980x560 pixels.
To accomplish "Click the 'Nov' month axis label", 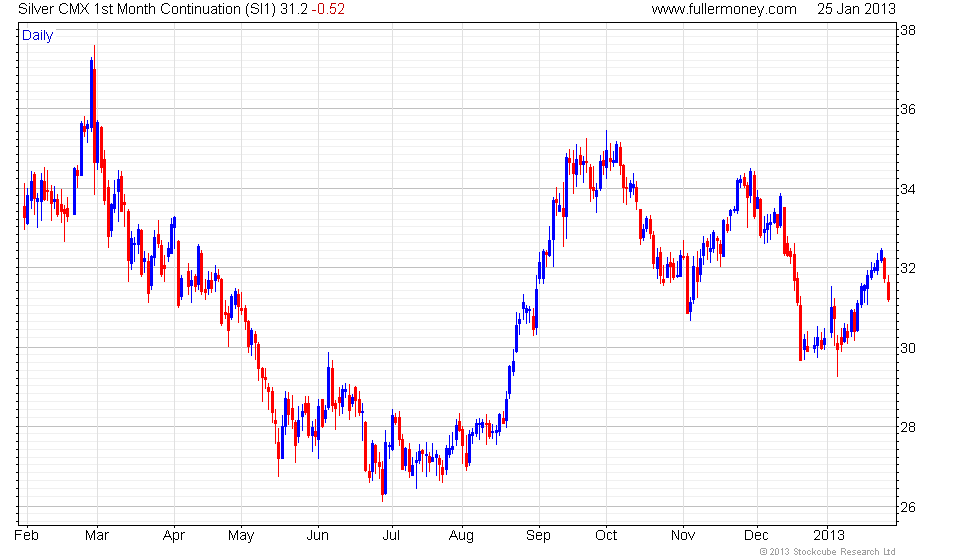I will click(x=683, y=536).
